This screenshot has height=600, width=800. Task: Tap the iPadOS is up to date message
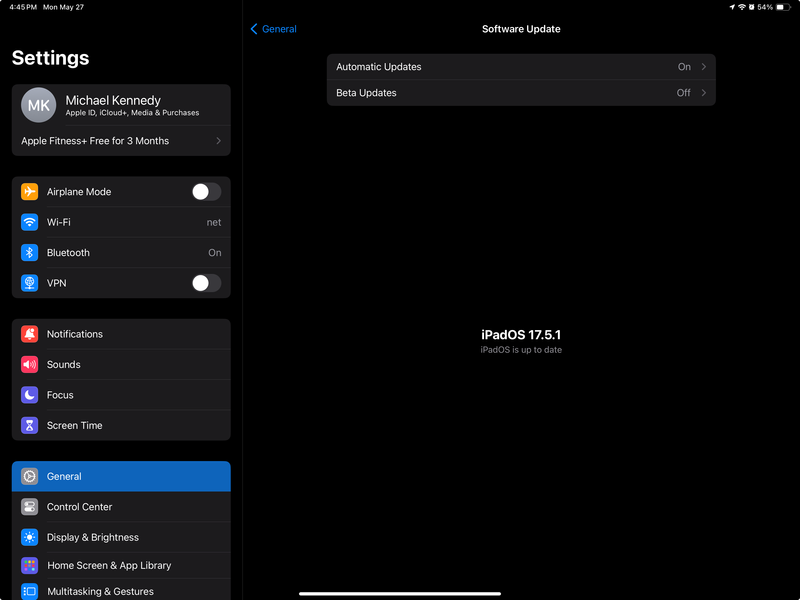tap(521, 350)
